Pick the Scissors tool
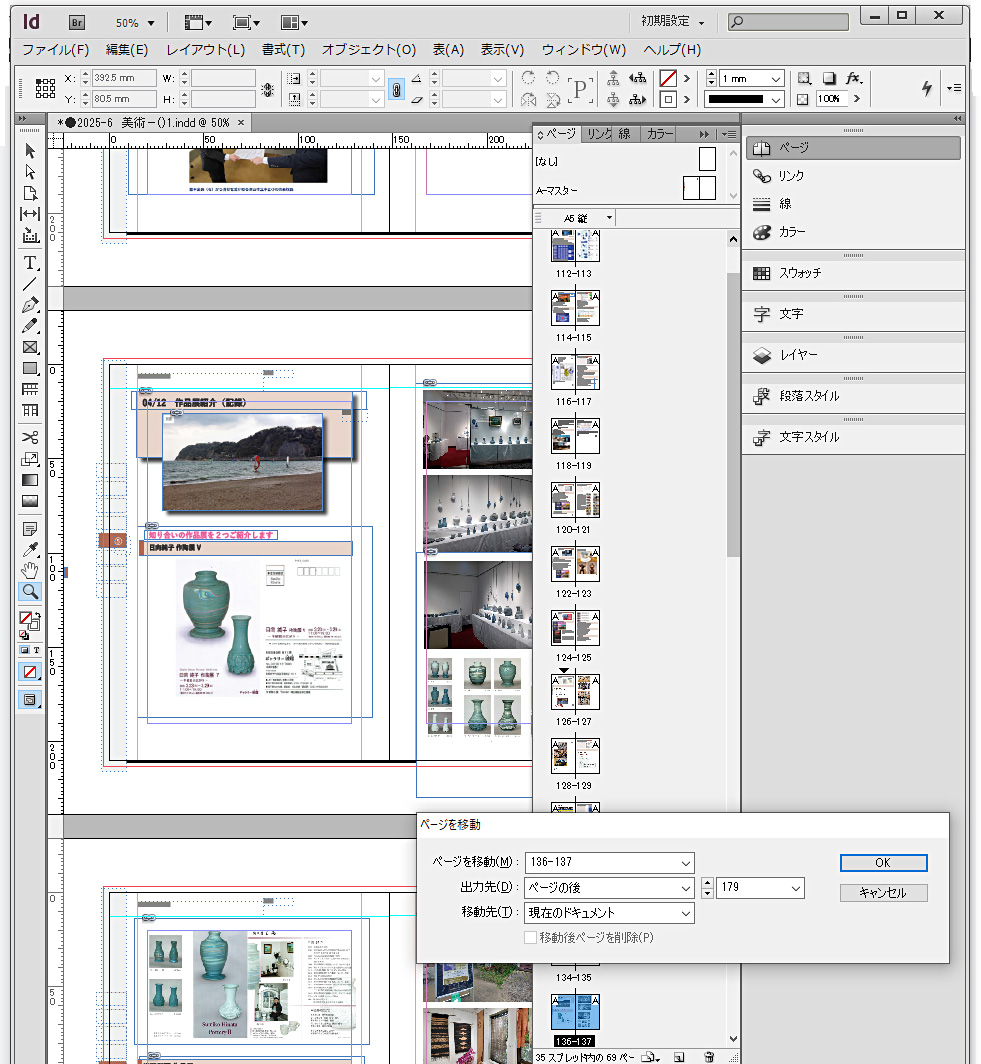Image resolution: width=981 pixels, height=1064 pixels. click(30, 437)
